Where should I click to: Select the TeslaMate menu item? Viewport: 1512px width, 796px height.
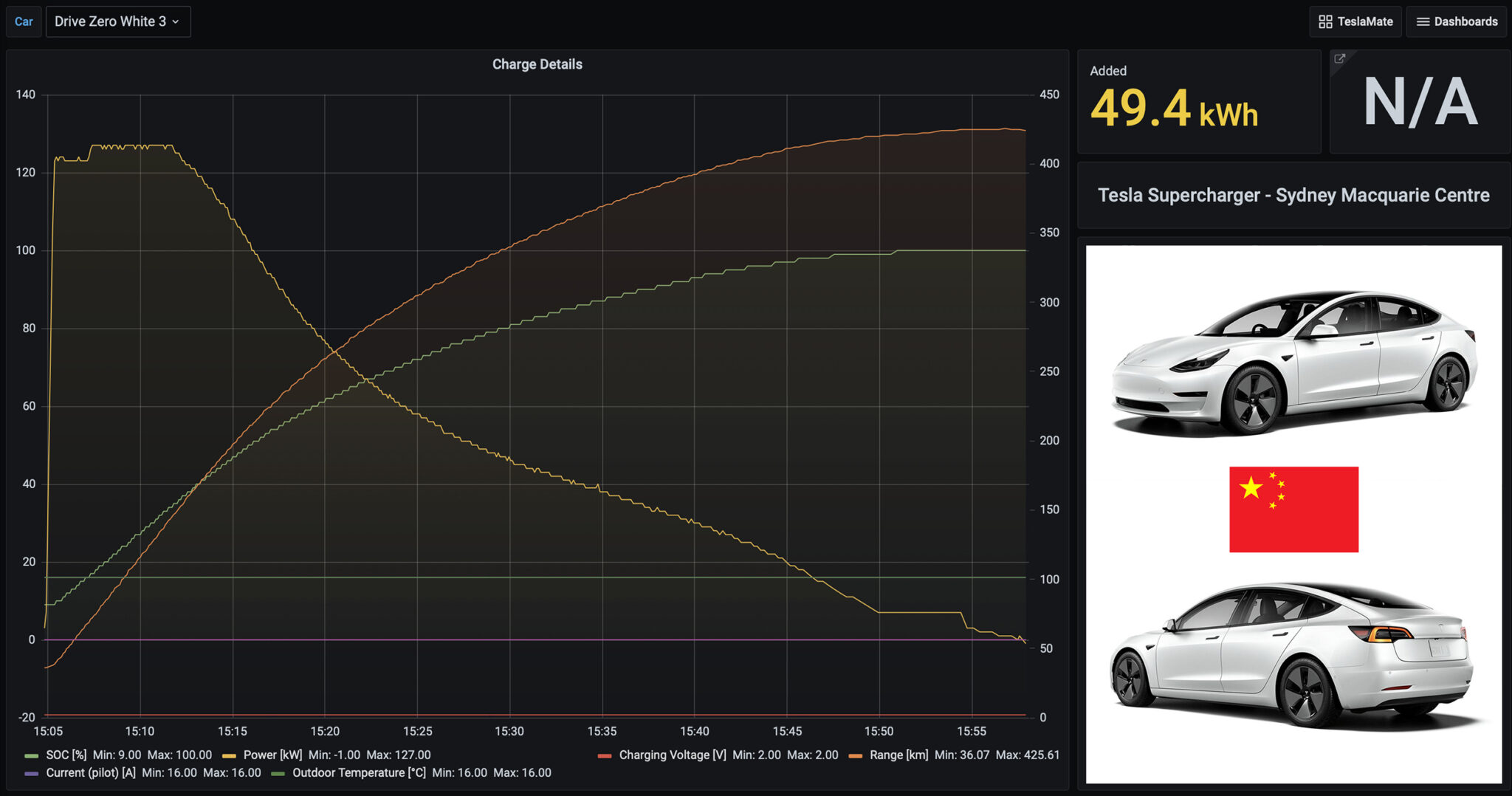pyautogui.click(x=1355, y=21)
